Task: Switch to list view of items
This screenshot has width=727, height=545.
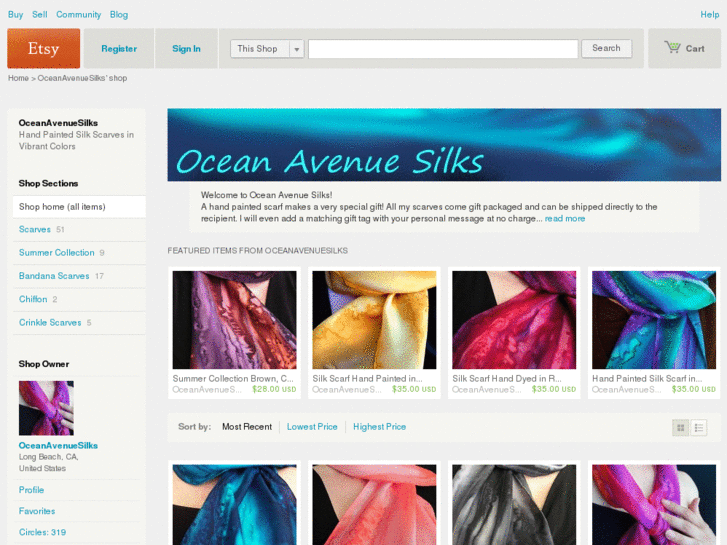Action: pyautogui.click(x=699, y=428)
